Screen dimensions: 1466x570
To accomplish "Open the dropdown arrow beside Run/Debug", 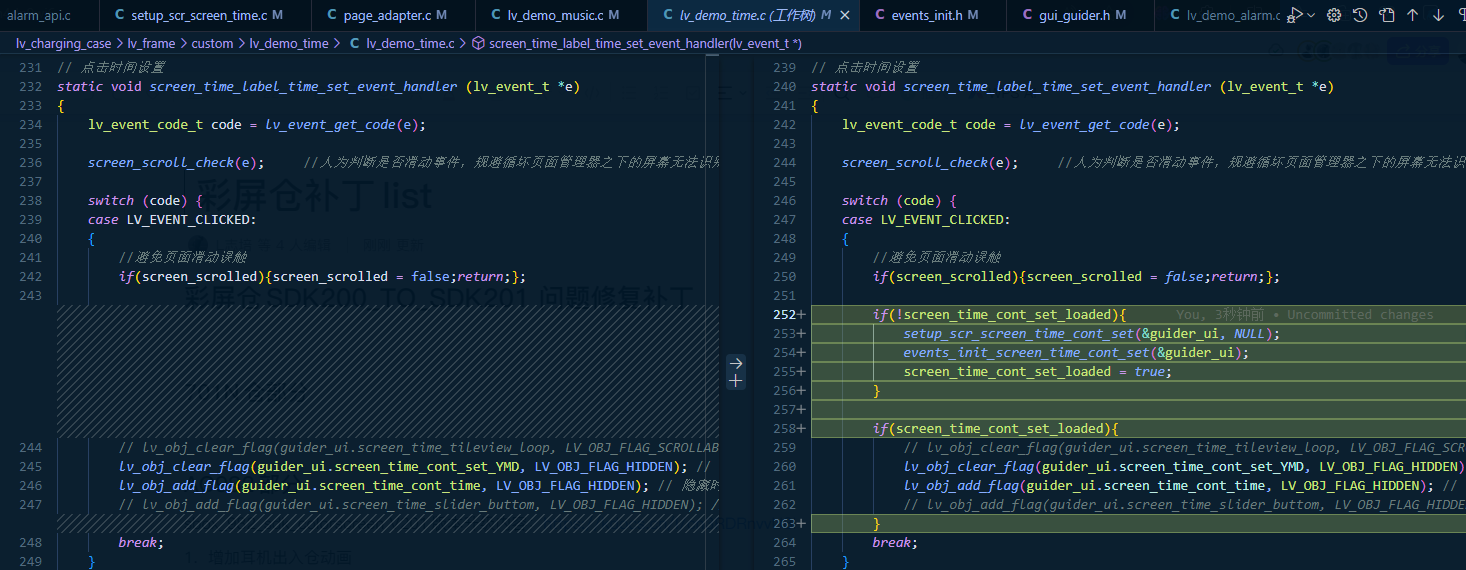I will click(1312, 15).
